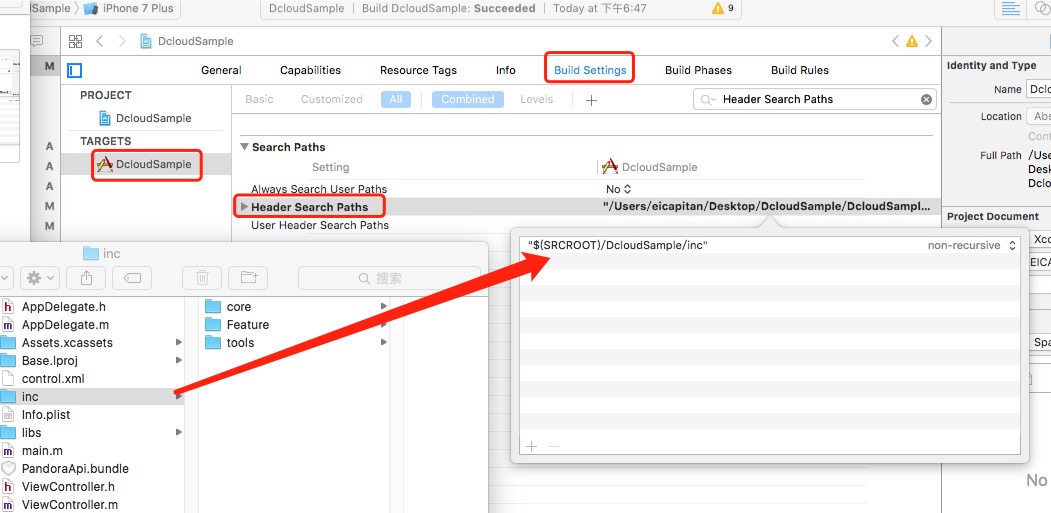Screen dimensions: 1051x513
Task: Open the Capabilities tab
Action: click(310, 70)
